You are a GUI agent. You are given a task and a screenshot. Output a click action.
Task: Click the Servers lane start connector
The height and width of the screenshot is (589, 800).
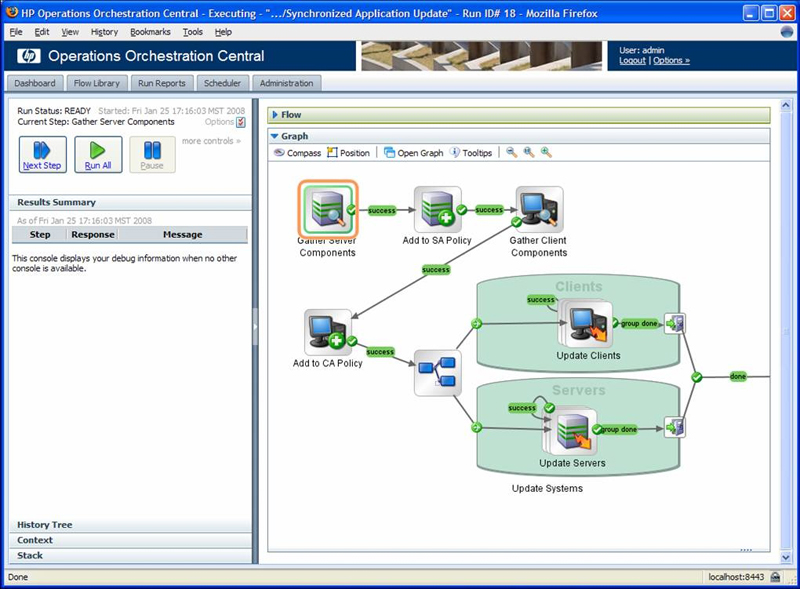coord(477,427)
